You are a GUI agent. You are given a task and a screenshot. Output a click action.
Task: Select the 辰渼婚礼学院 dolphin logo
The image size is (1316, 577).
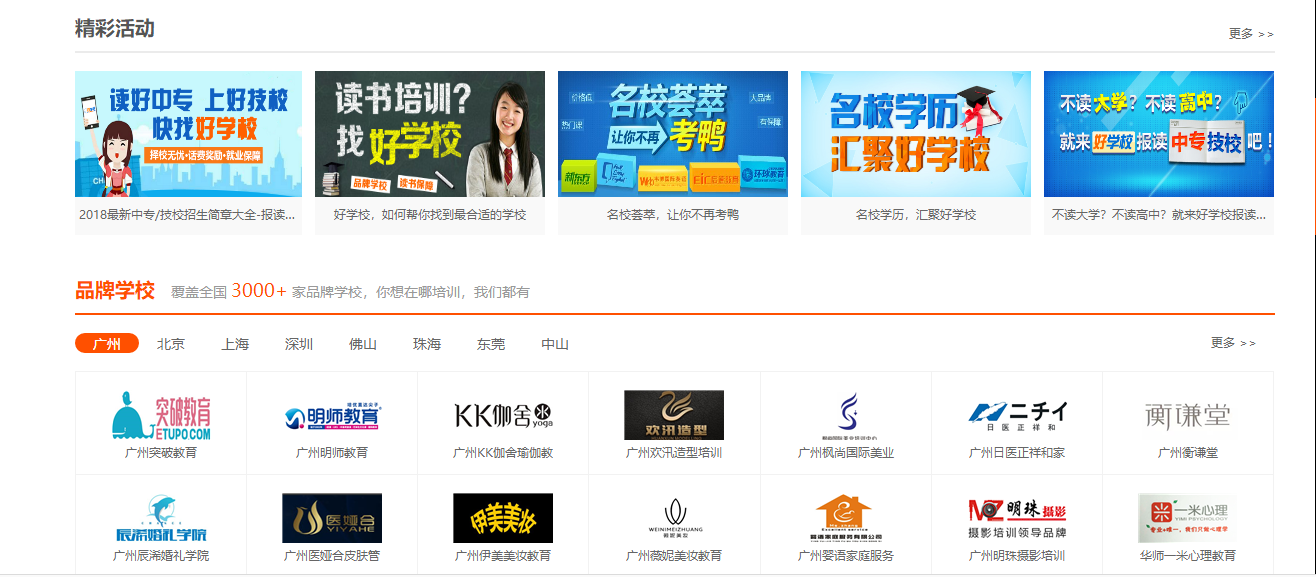(161, 518)
